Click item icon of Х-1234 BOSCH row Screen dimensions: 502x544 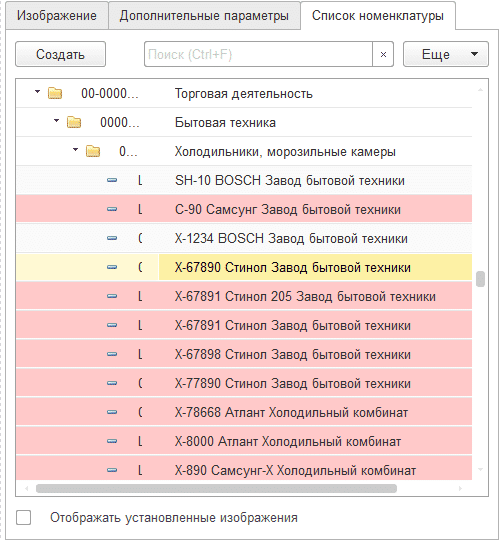[x=112, y=238]
